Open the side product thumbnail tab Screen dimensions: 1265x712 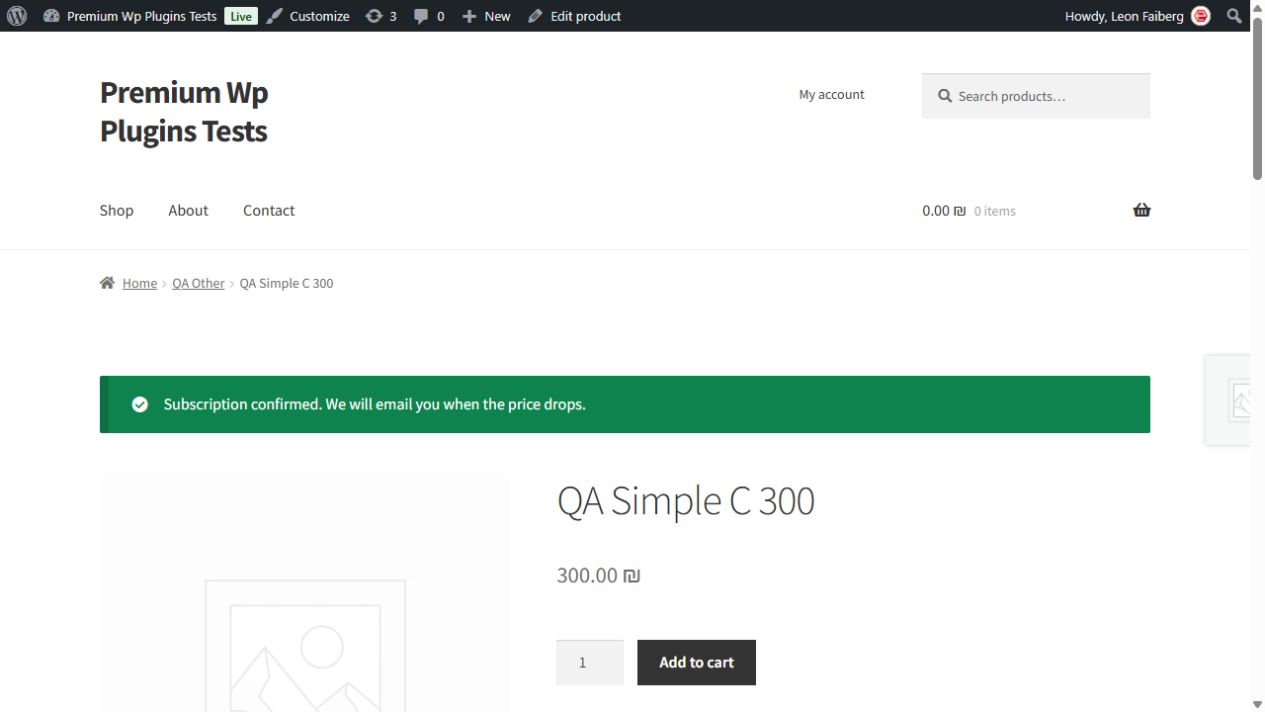(x=1228, y=400)
